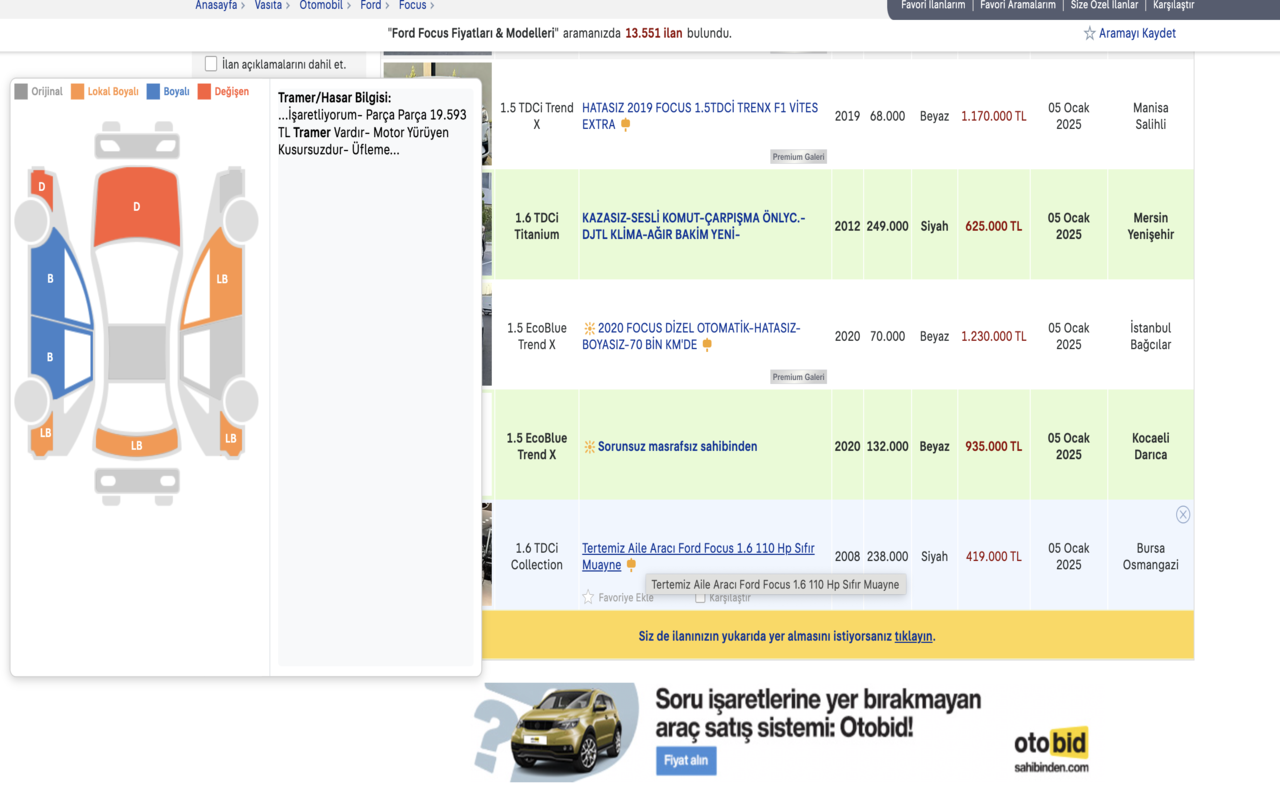
Task: Click pin icon next to HATASIZ 2019 FOCUS listing
Action: pos(626,125)
